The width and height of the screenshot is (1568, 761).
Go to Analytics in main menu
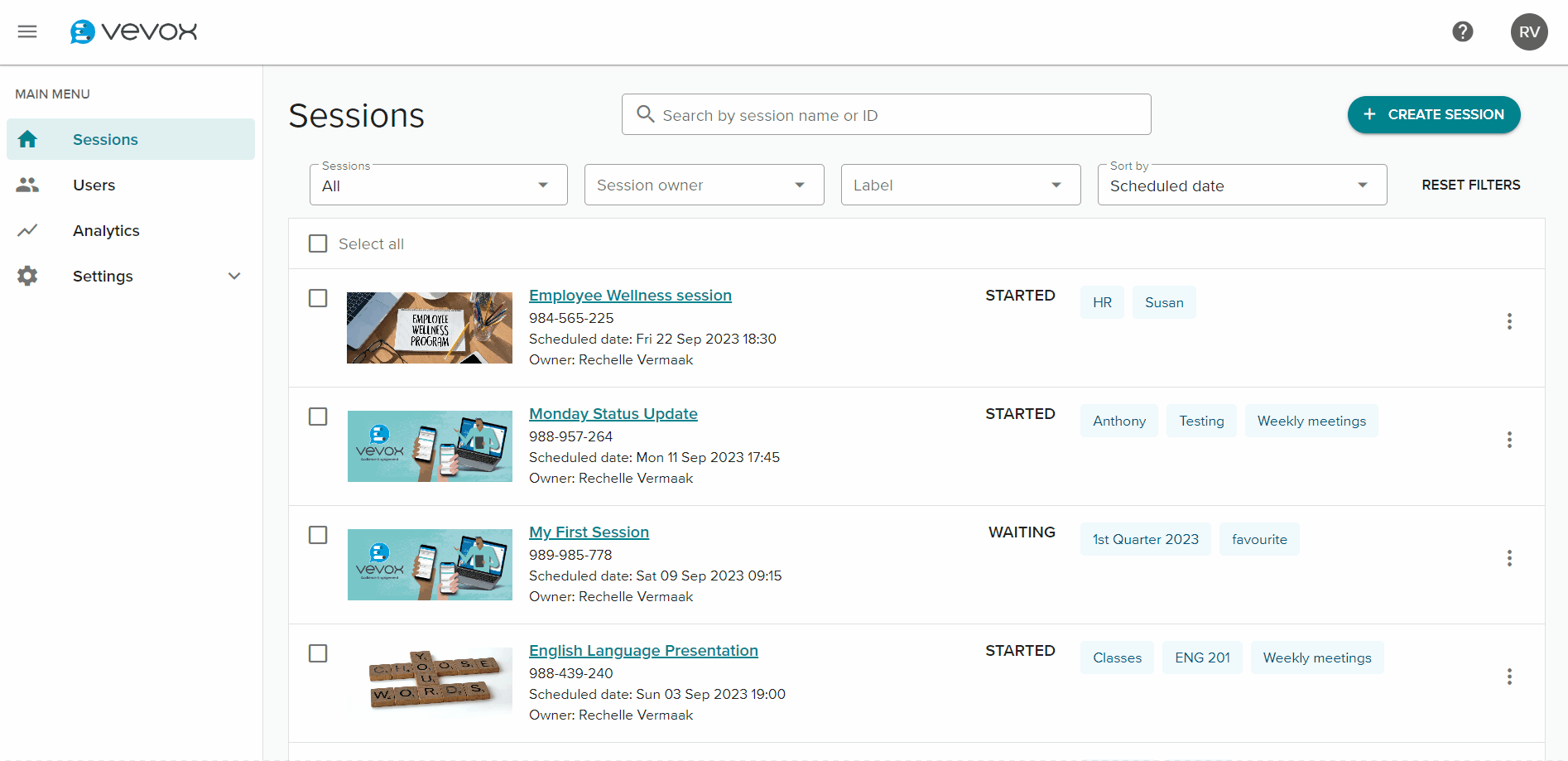(131, 230)
